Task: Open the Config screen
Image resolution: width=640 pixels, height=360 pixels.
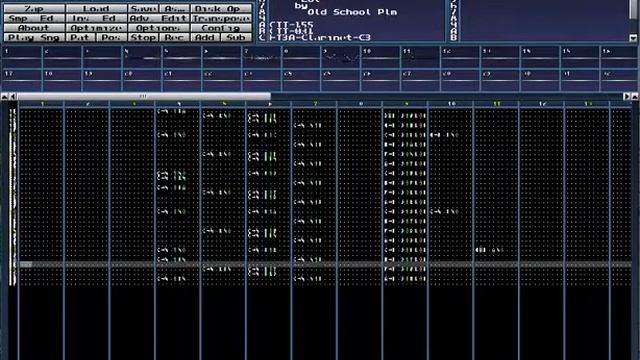Action: [221, 28]
